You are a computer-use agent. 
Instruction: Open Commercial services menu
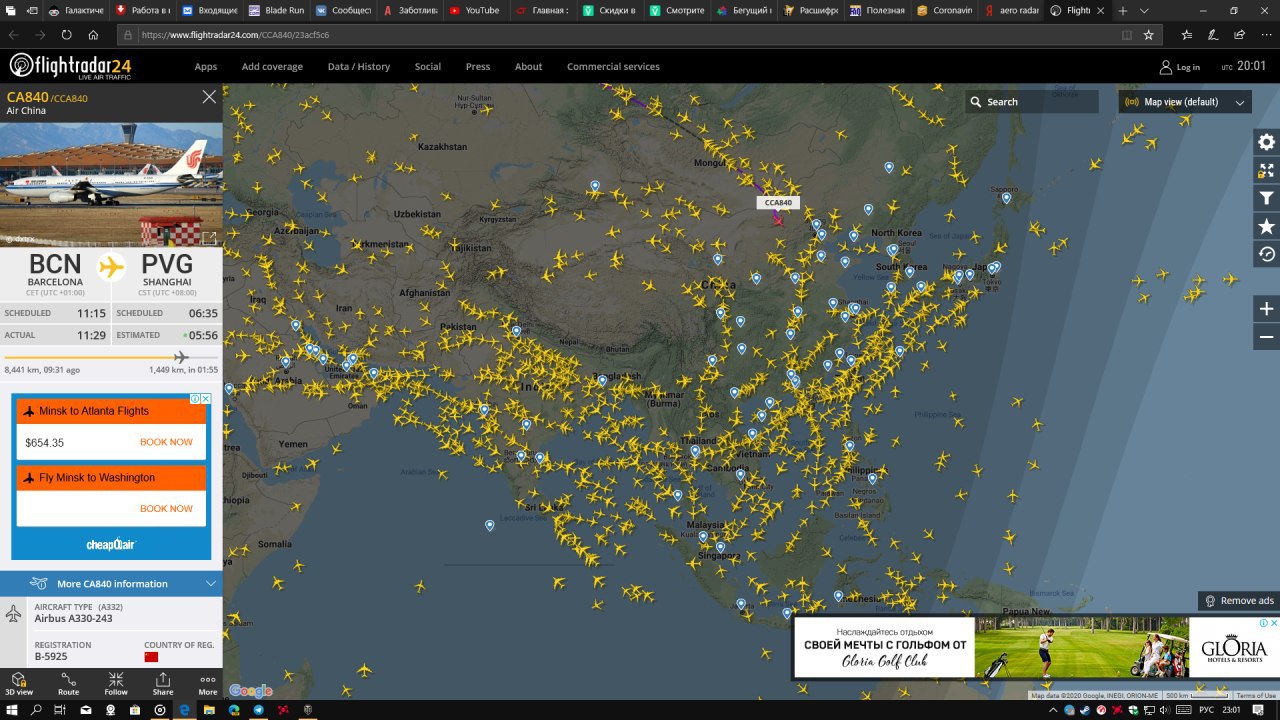tap(613, 67)
